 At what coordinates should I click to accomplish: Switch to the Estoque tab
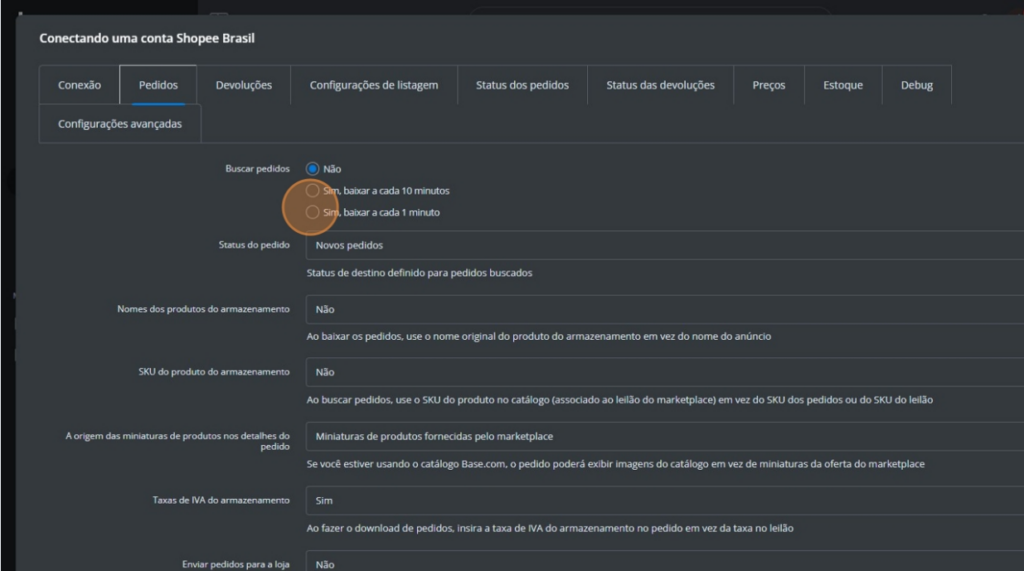pyautogui.click(x=842, y=85)
